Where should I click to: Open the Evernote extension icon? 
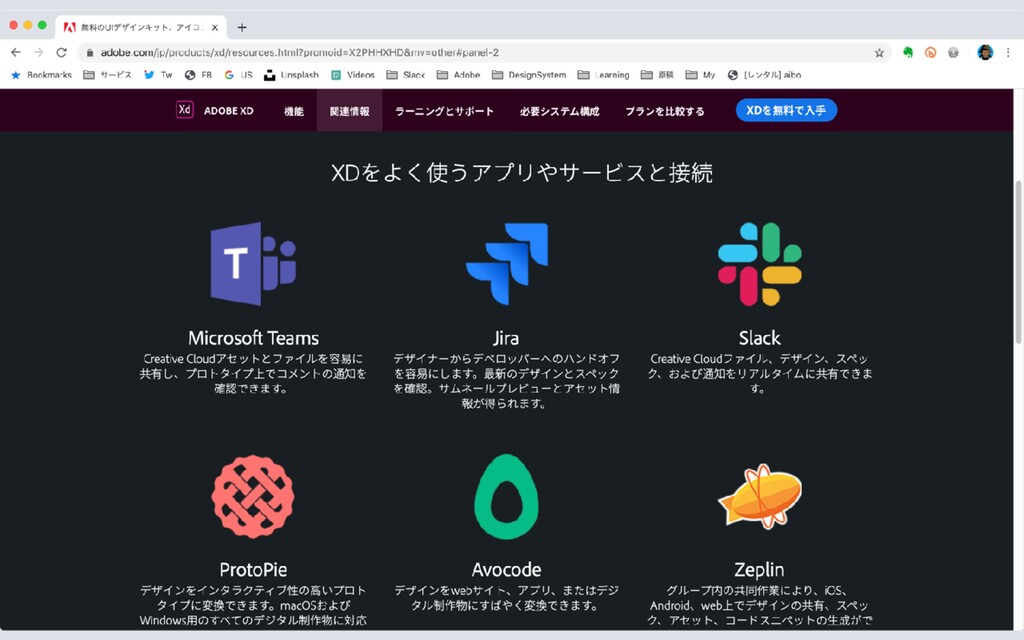tap(908, 52)
